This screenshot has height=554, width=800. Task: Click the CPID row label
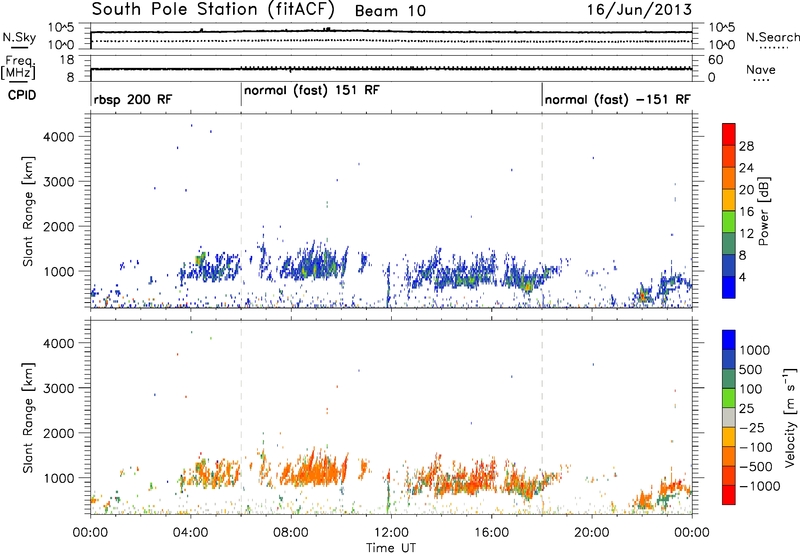point(22,95)
